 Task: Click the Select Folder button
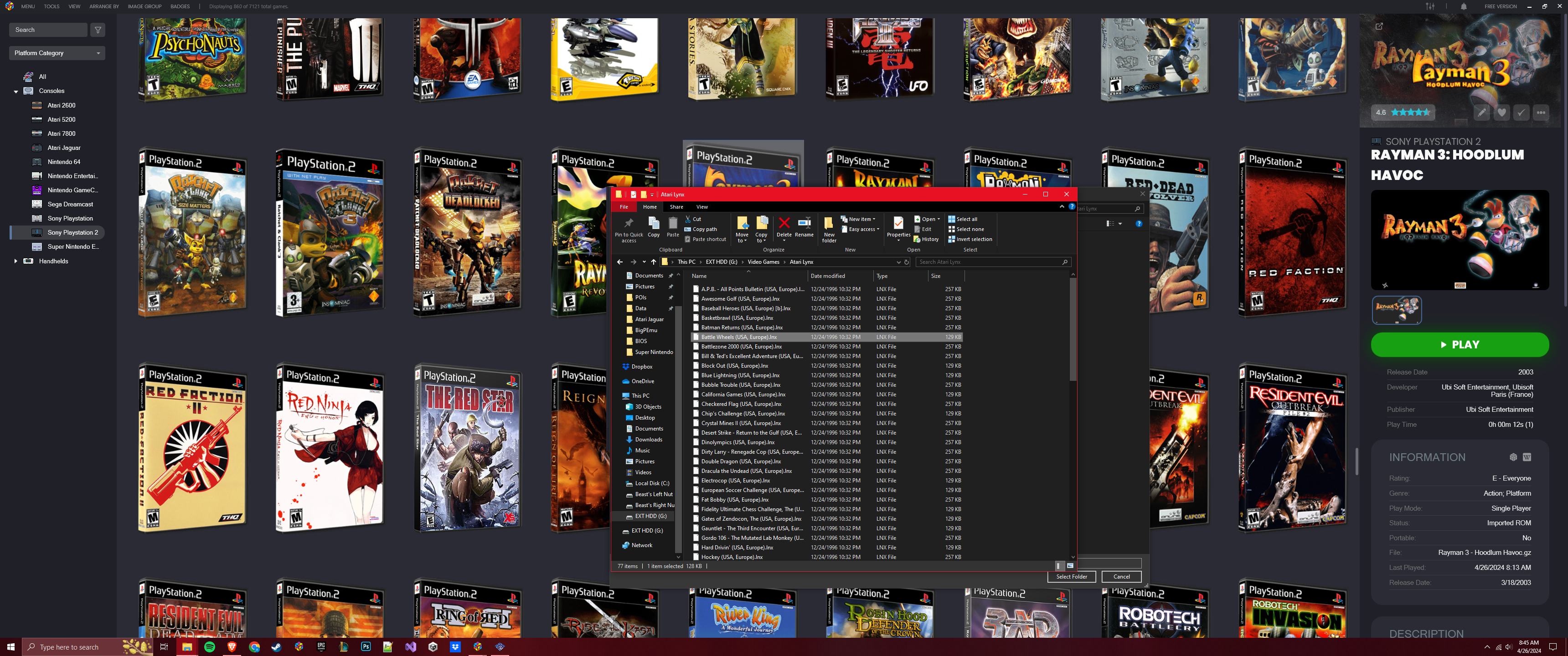(1071, 577)
